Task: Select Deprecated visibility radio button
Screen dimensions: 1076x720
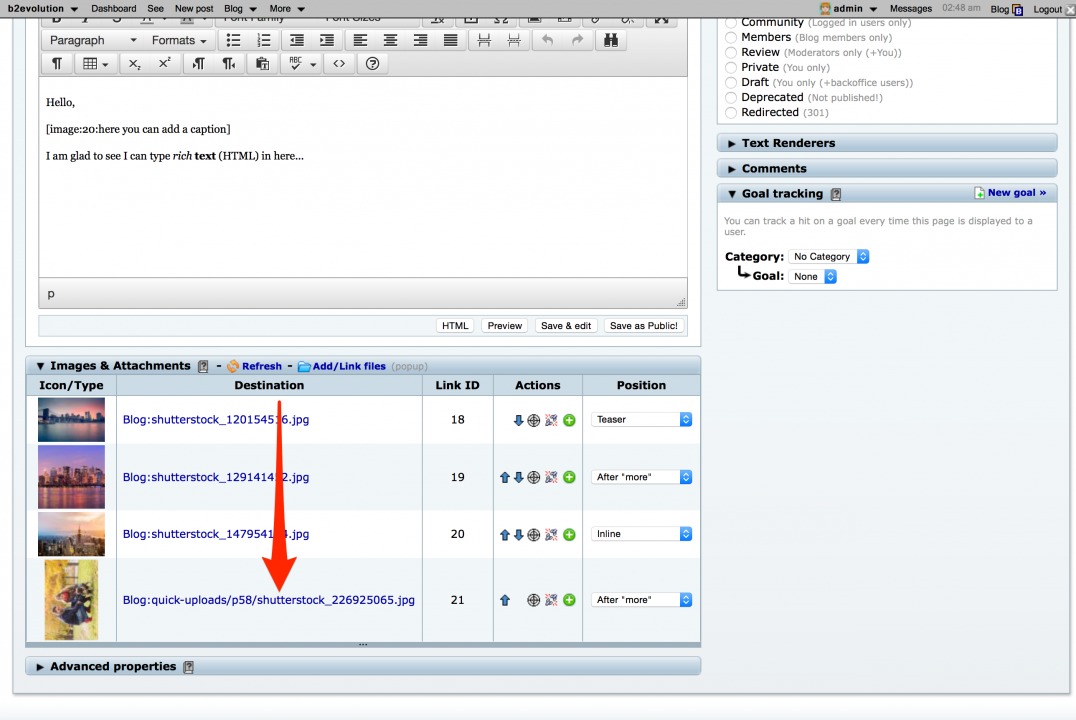Action: click(731, 98)
